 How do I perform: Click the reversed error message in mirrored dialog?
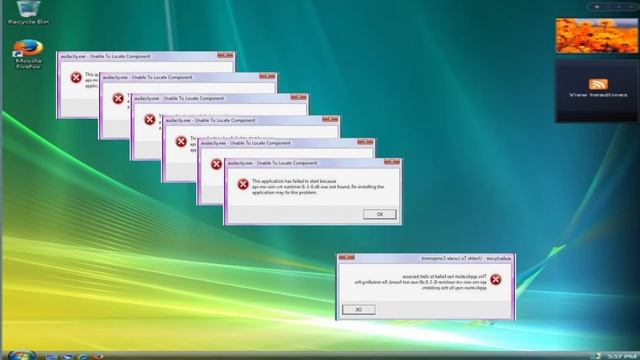tap(421, 282)
